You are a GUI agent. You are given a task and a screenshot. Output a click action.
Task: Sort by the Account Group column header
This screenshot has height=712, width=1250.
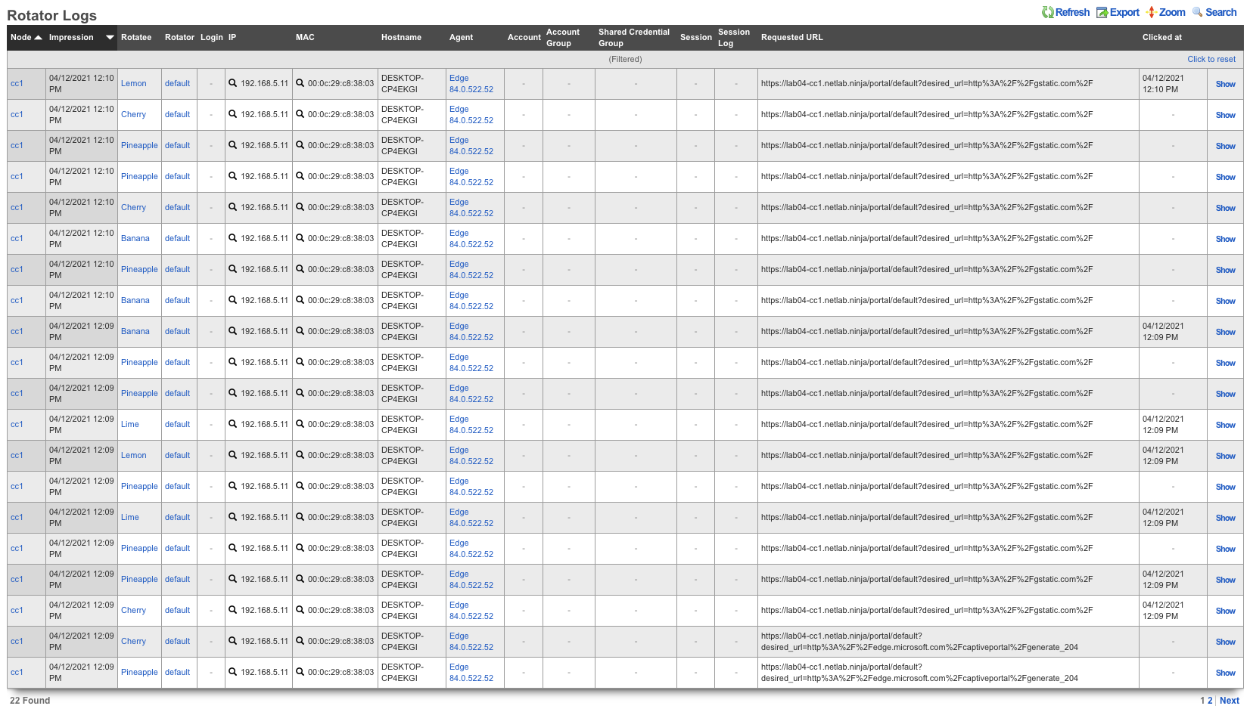pyautogui.click(x=563, y=38)
